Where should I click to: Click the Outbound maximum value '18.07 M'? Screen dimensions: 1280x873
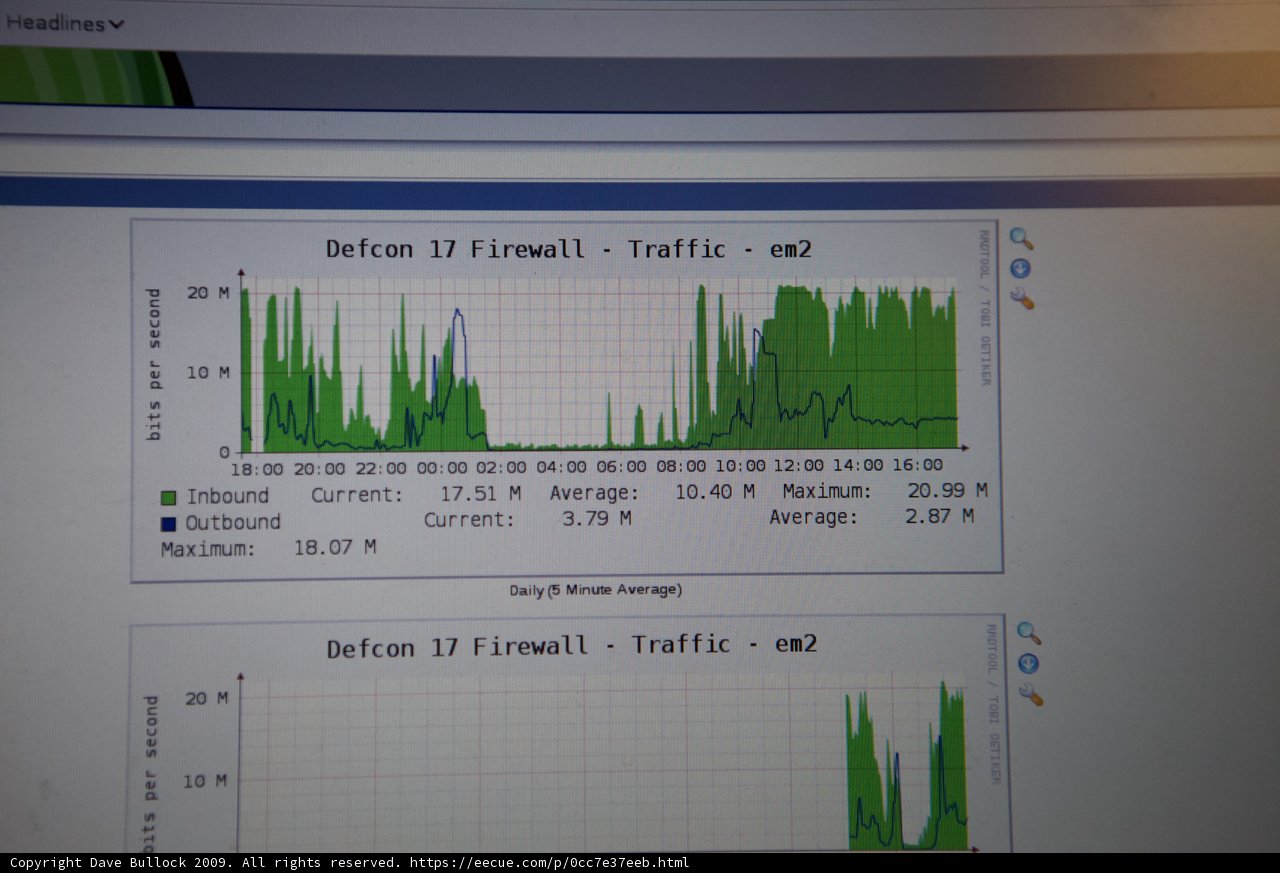(334, 547)
